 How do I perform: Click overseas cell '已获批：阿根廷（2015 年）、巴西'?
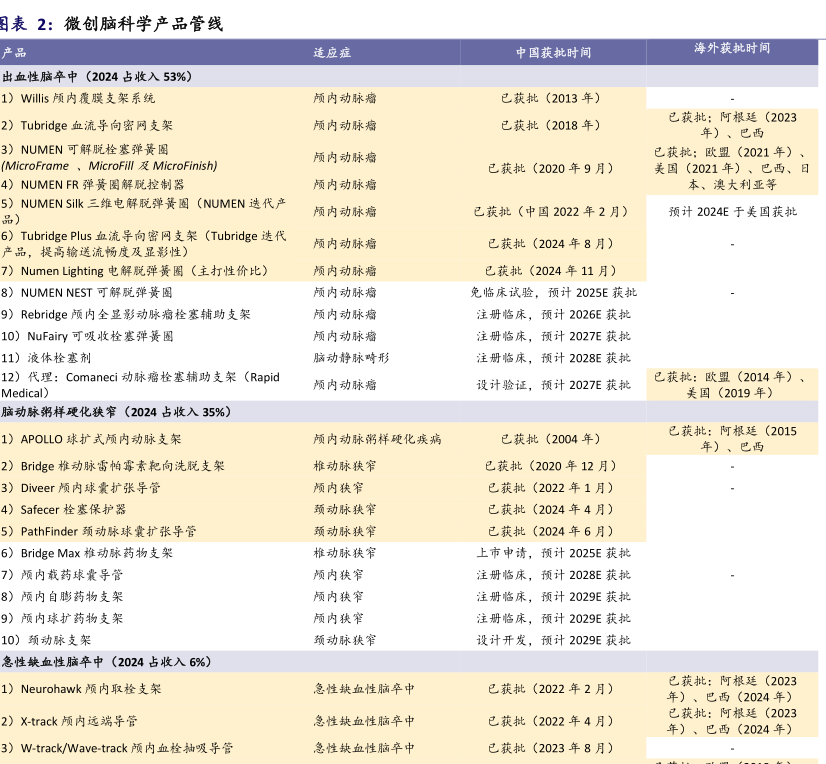click(733, 439)
